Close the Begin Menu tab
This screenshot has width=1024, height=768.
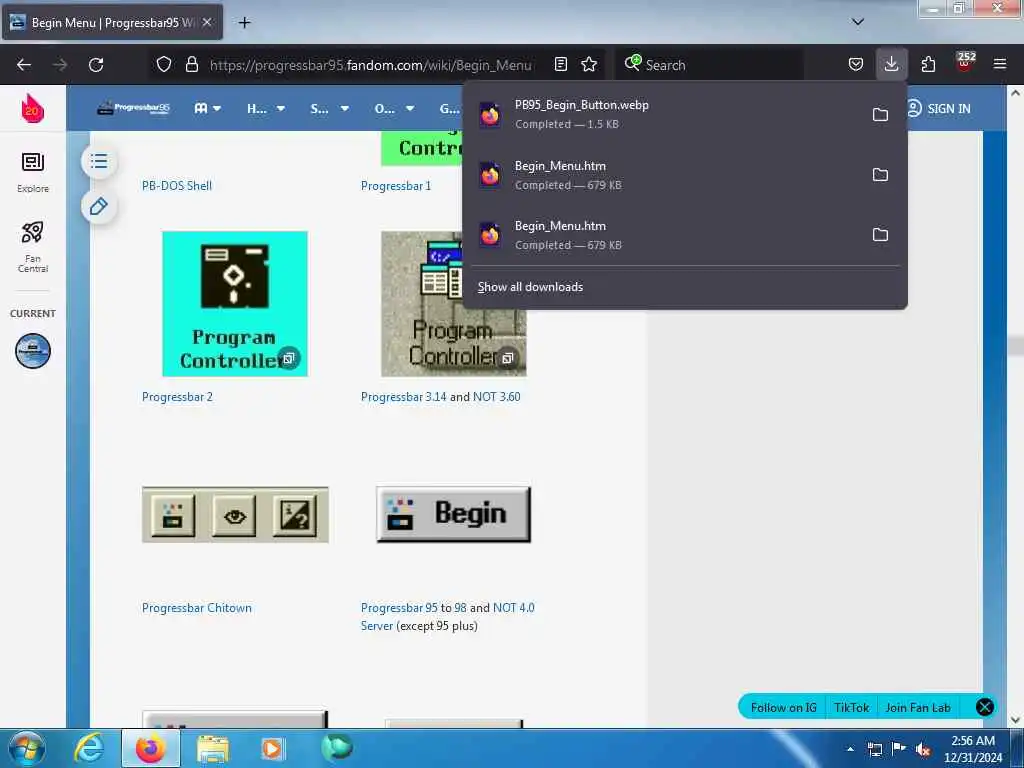(206, 22)
